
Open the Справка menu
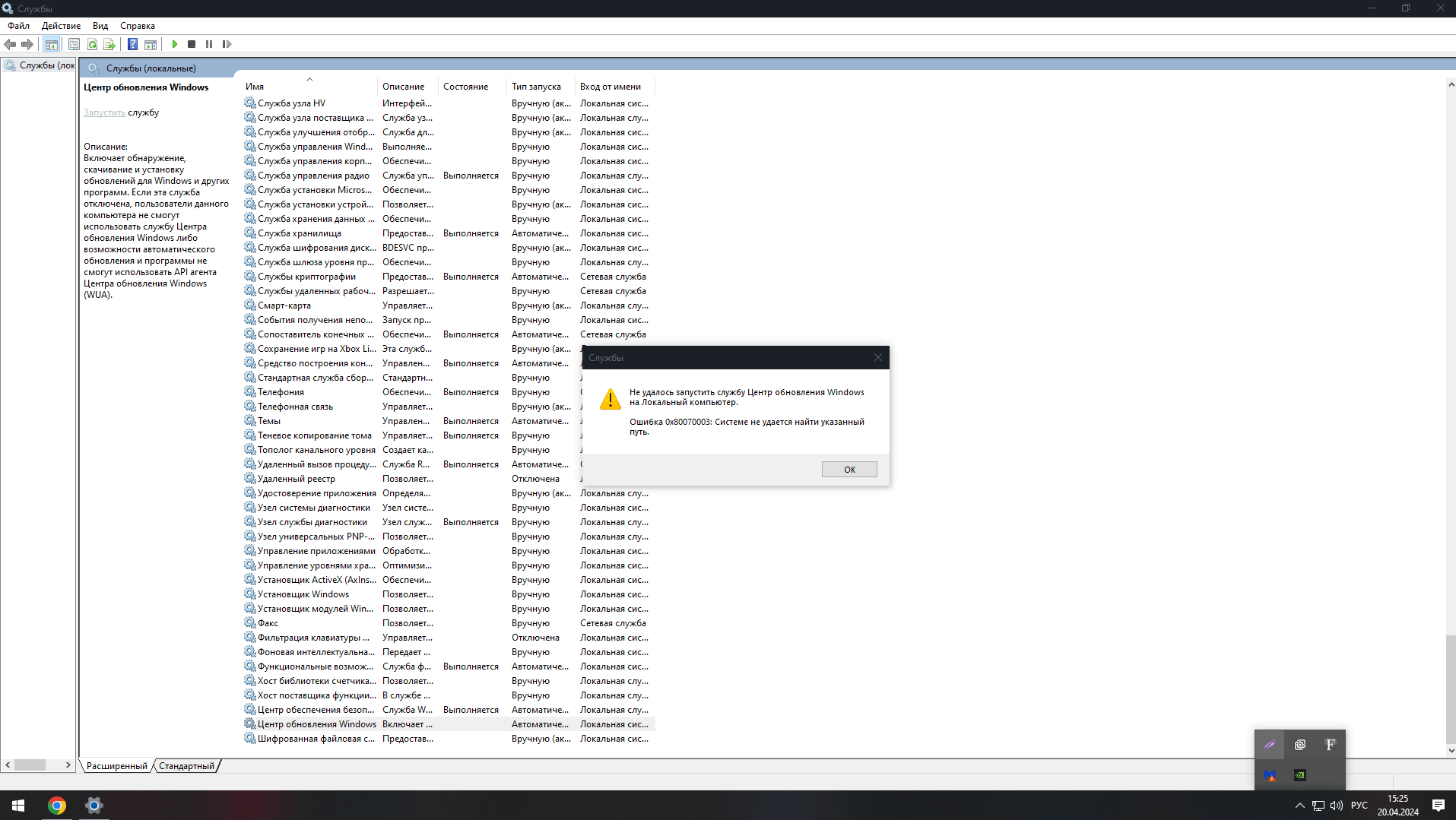click(138, 25)
